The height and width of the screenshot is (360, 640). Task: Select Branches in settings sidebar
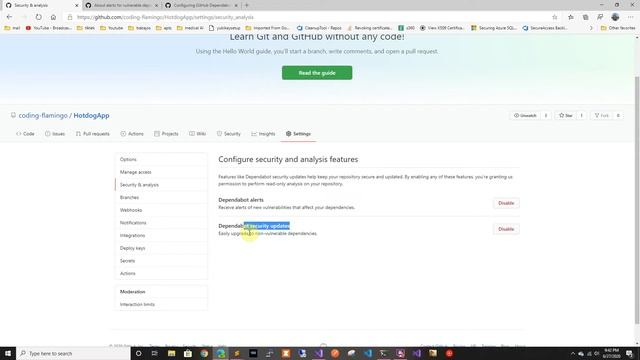[x=161, y=197]
